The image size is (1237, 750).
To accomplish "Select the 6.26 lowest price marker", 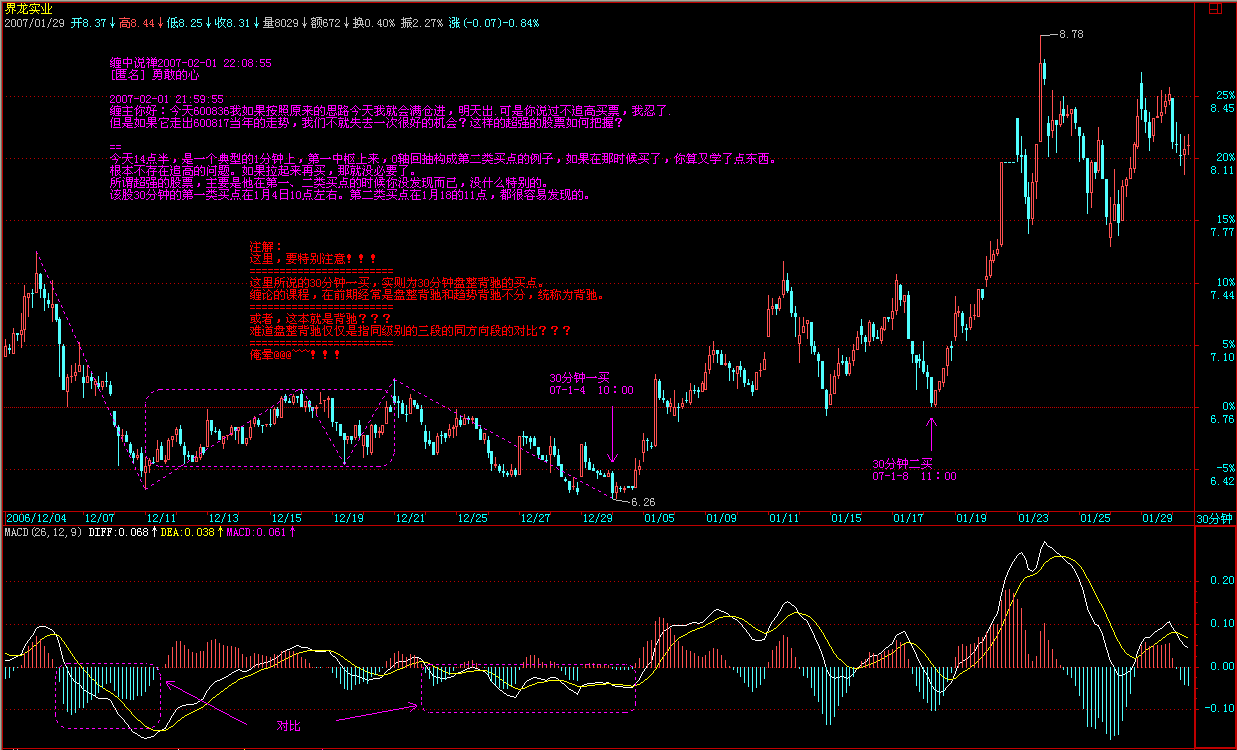I will pyautogui.click(x=642, y=502).
